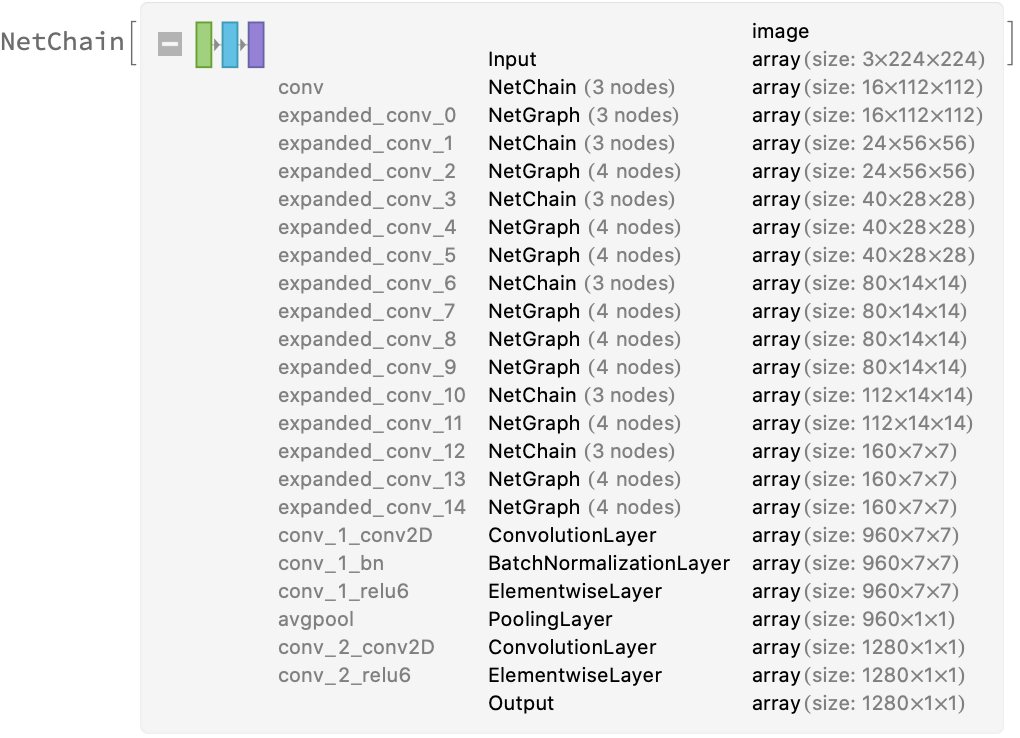Screen dimensions: 1020x738
Task: Click the NetChain layer diagram icon
Action: pos(230,45)
